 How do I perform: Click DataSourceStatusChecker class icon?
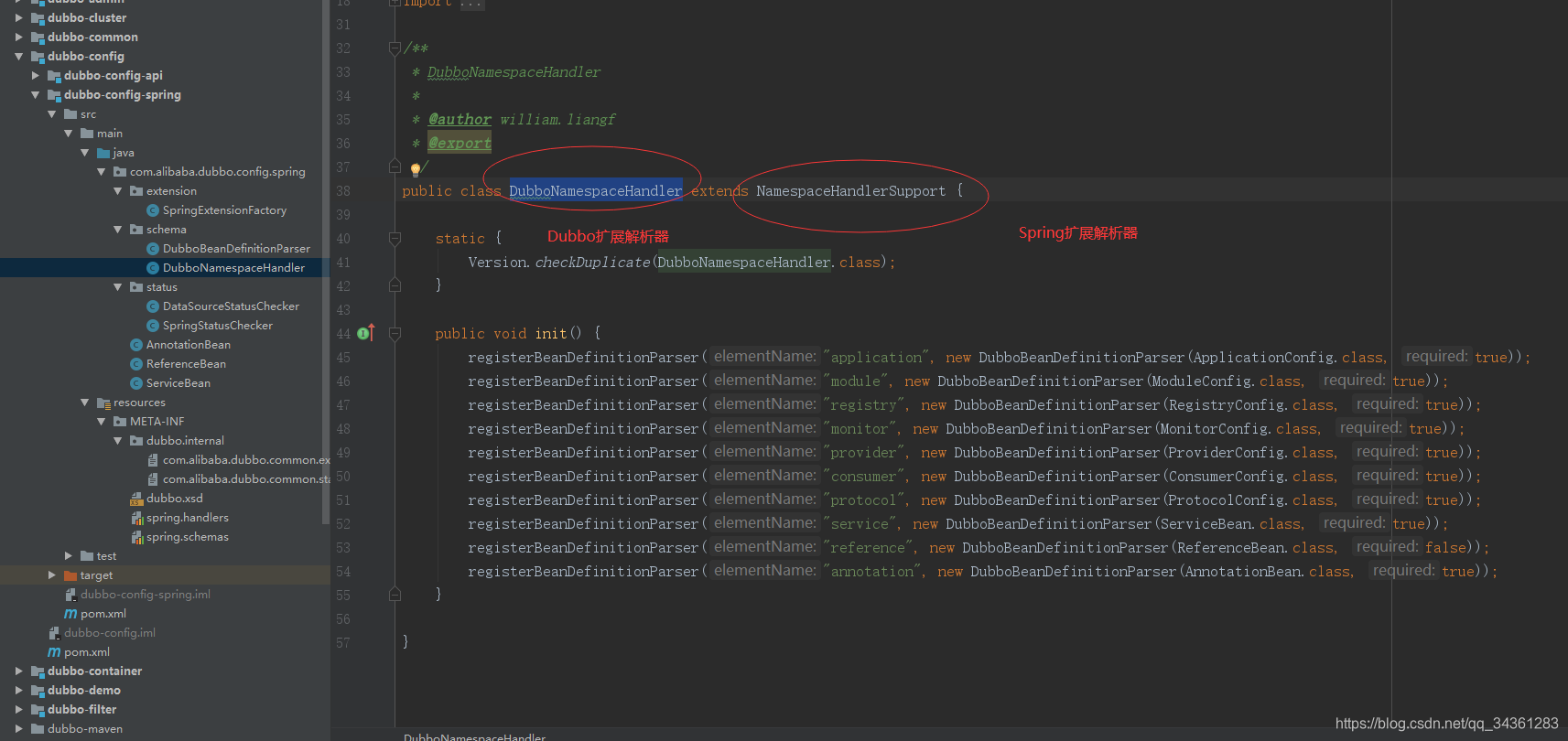pyautogui.click(x=153, y=306)
